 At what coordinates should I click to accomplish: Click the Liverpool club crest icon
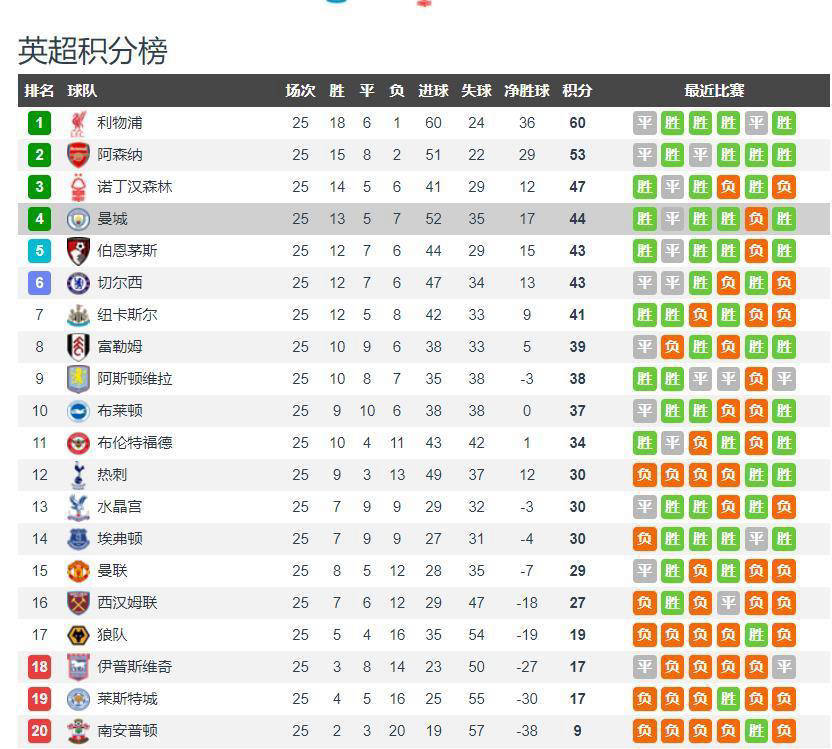(x=78, y=123)
